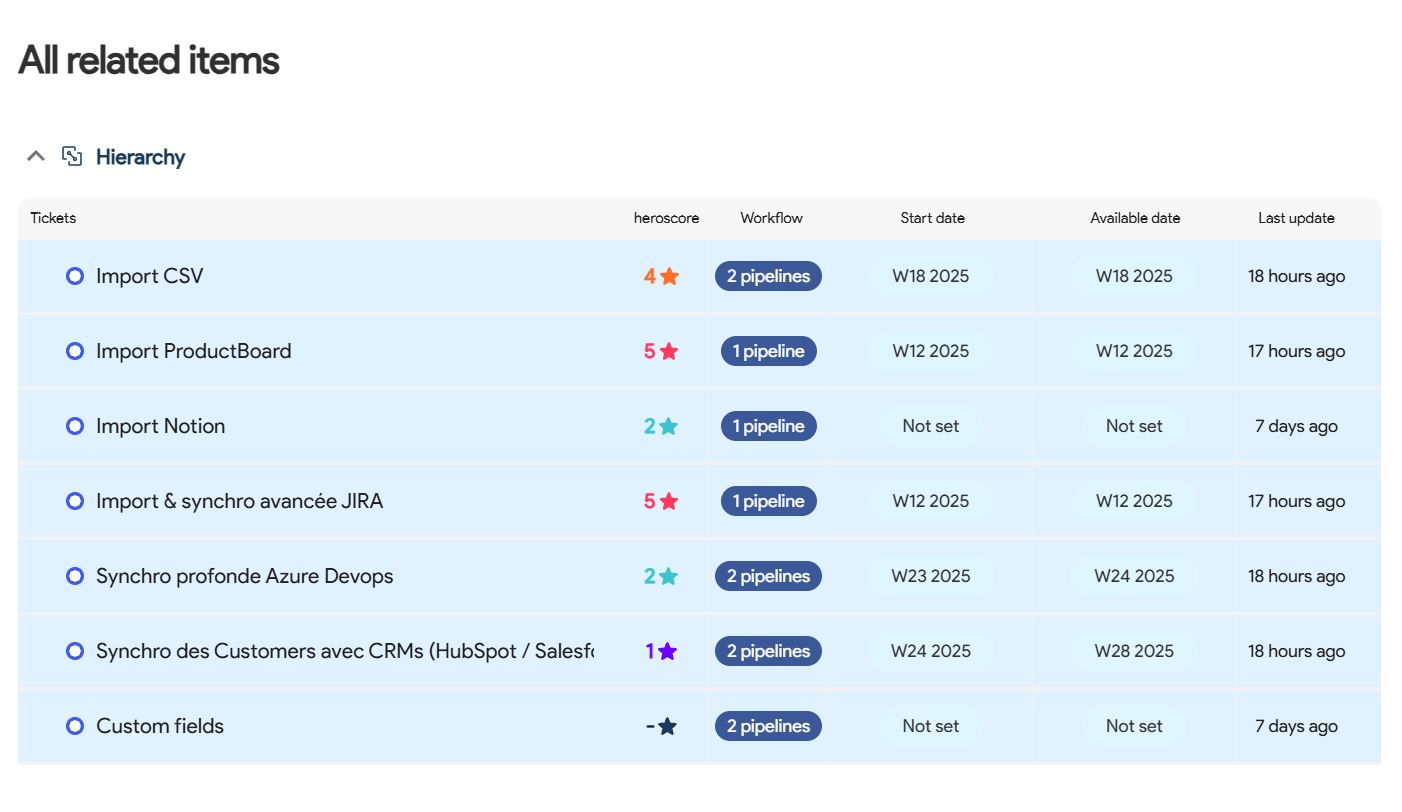Open the 2 pipelines badge for Synchro profonde Azure Devops
Viewport: 1402px width, 812px height.
768,576
